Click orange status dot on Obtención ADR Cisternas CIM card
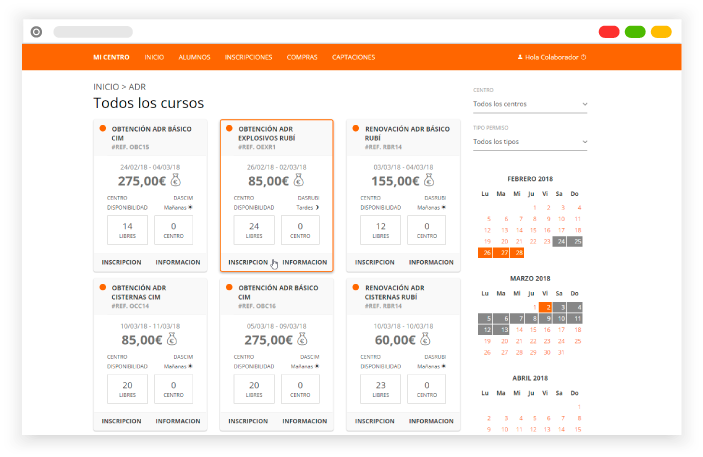Viewport: 703px width, 457px height. coord(103,287)
